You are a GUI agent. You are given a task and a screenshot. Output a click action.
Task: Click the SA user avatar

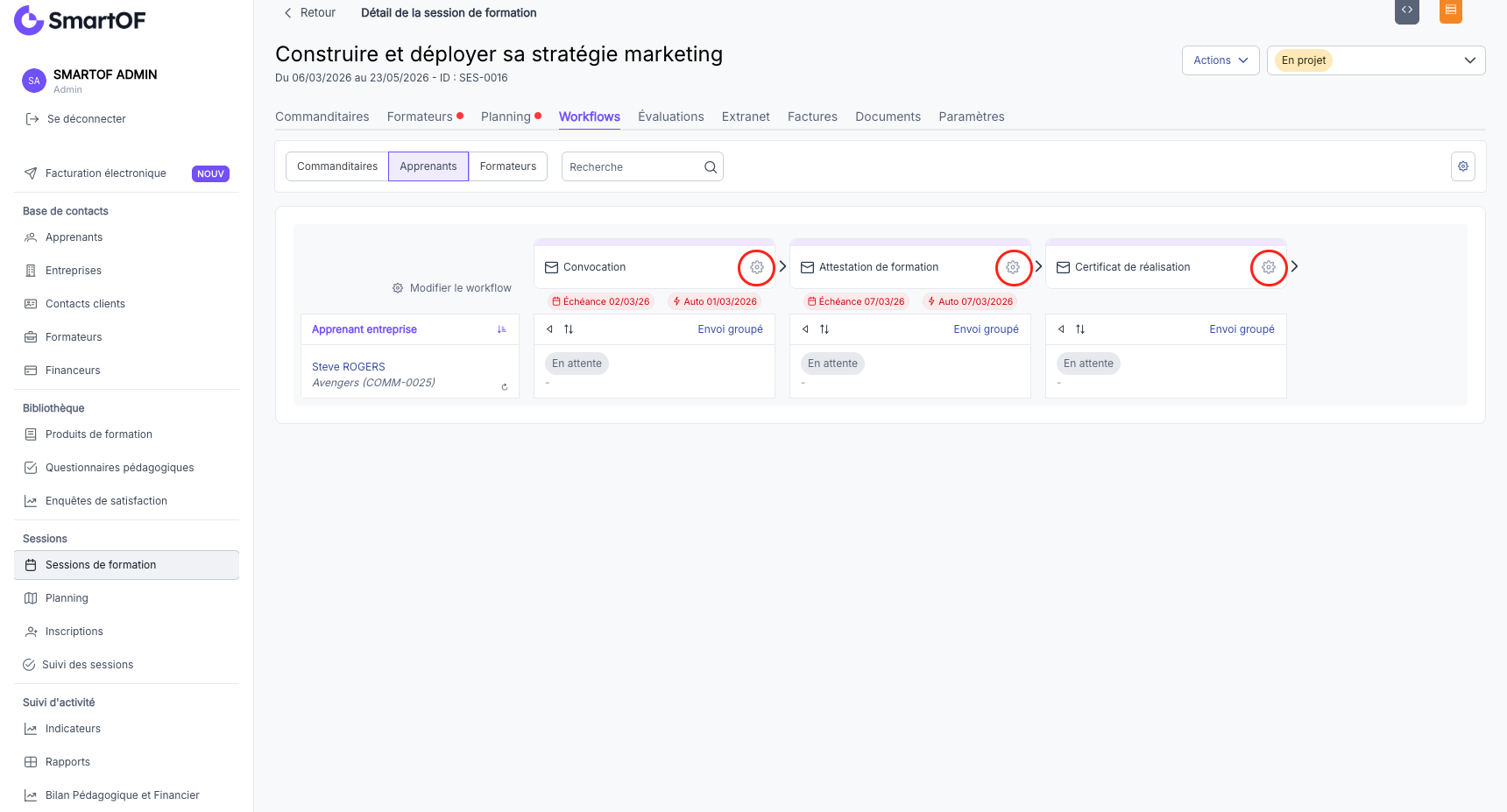(x=34, y=81)
